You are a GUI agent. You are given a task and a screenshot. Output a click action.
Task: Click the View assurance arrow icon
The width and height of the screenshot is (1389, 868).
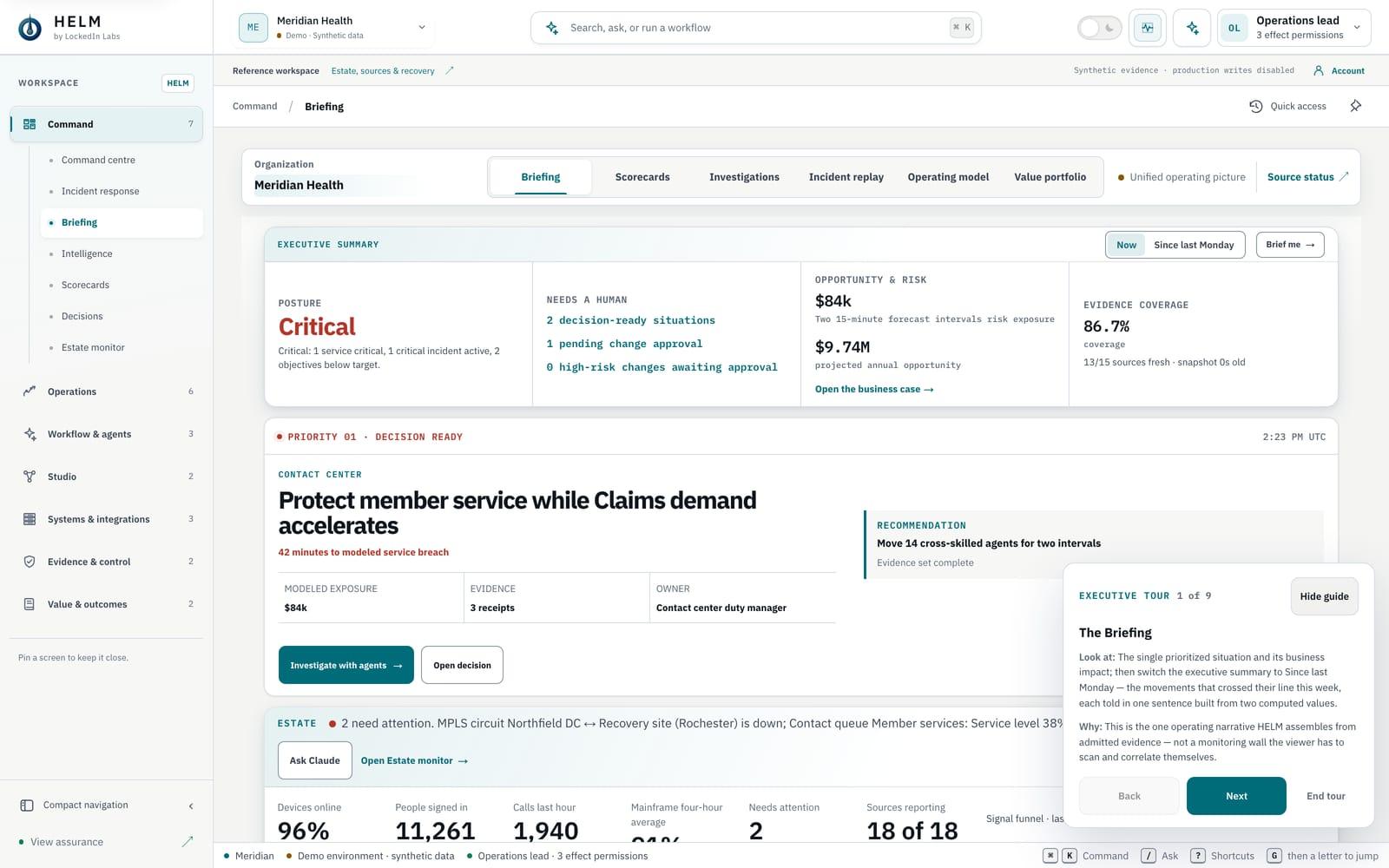click(188, 842)
